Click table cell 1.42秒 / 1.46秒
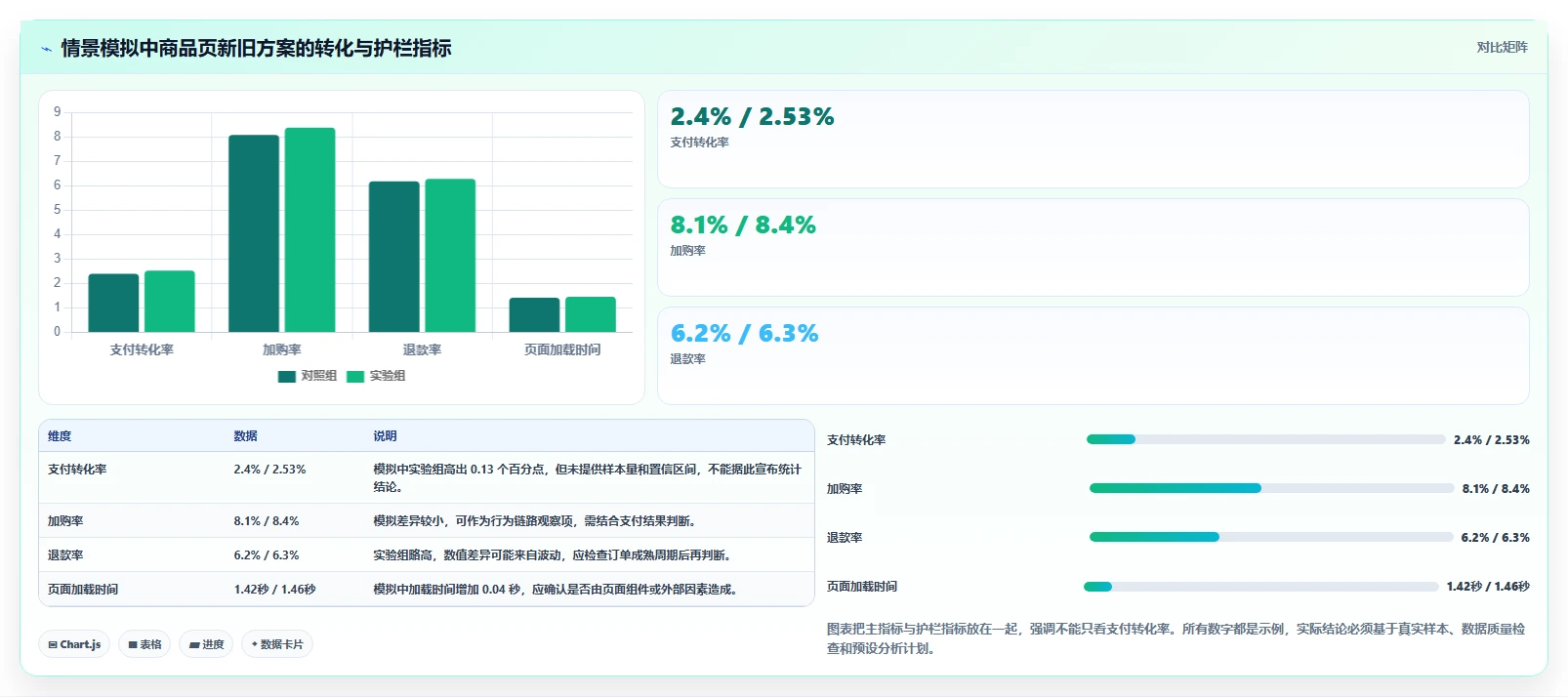Screen dimensions: 1568x697 (274, 590)
